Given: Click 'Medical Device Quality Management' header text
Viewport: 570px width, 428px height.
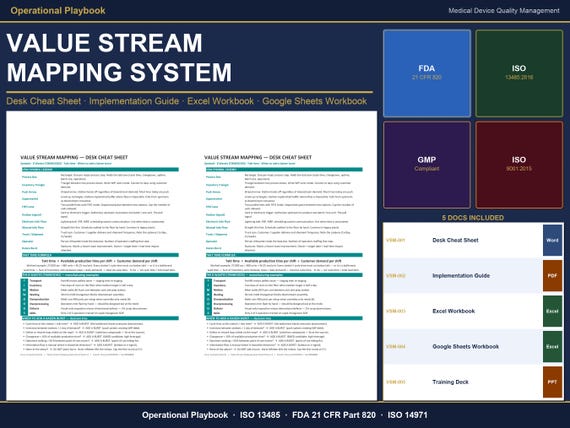Looking at the screenshot, I should click(x=504, y=11).
